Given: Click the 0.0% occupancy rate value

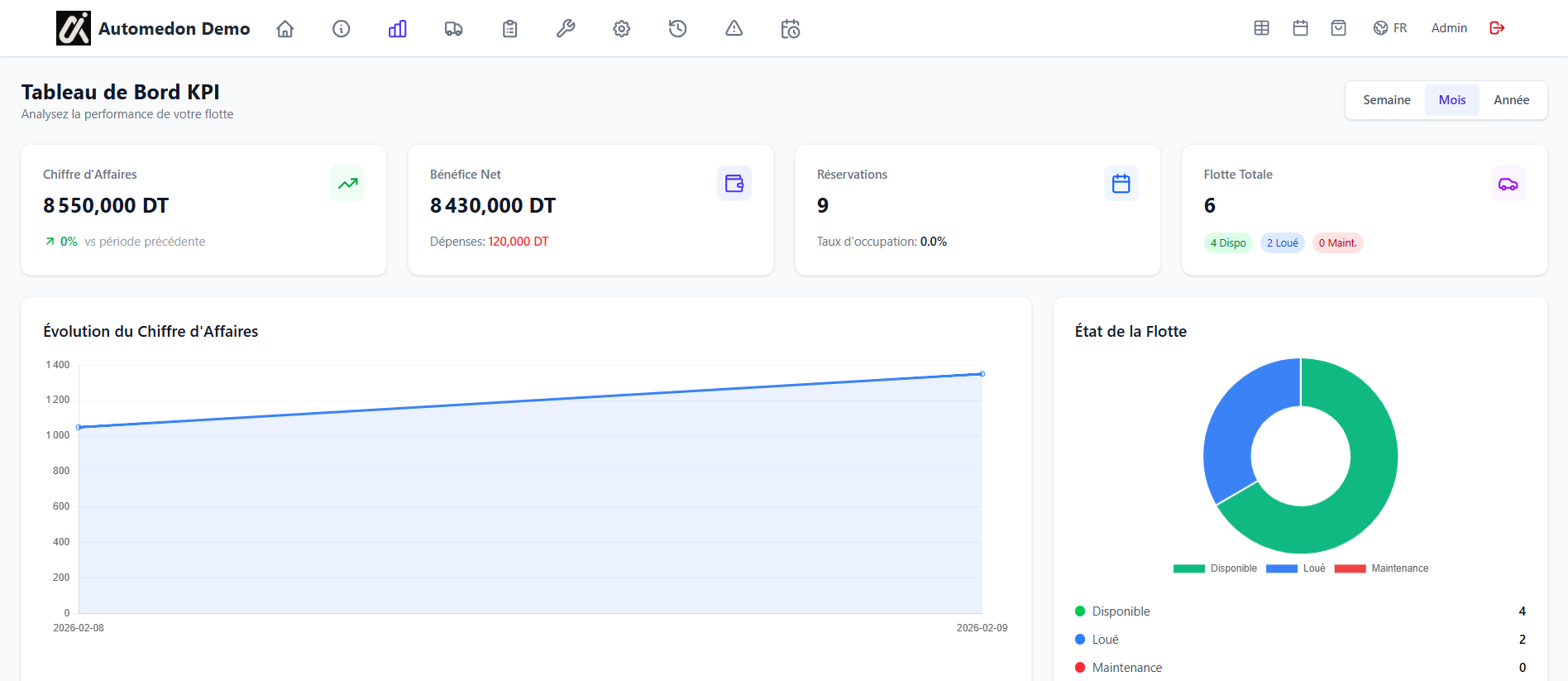Looking at the screenshot, I should click(934, 242).
